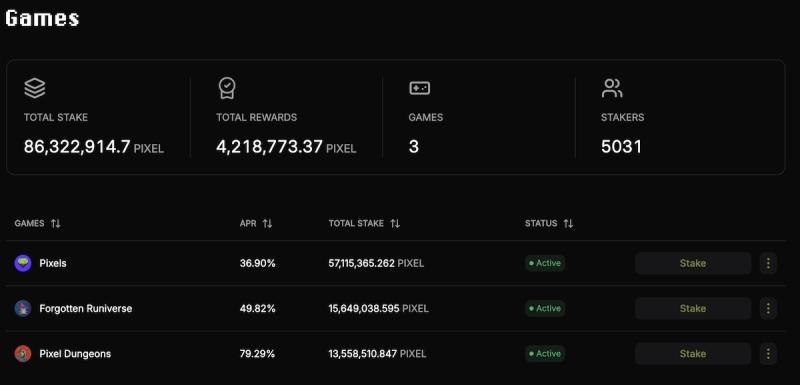The width and height of the screenshot is (800, 385).
Task: Click the Forgotten Runiverse game logo
Action: [23, 309]
